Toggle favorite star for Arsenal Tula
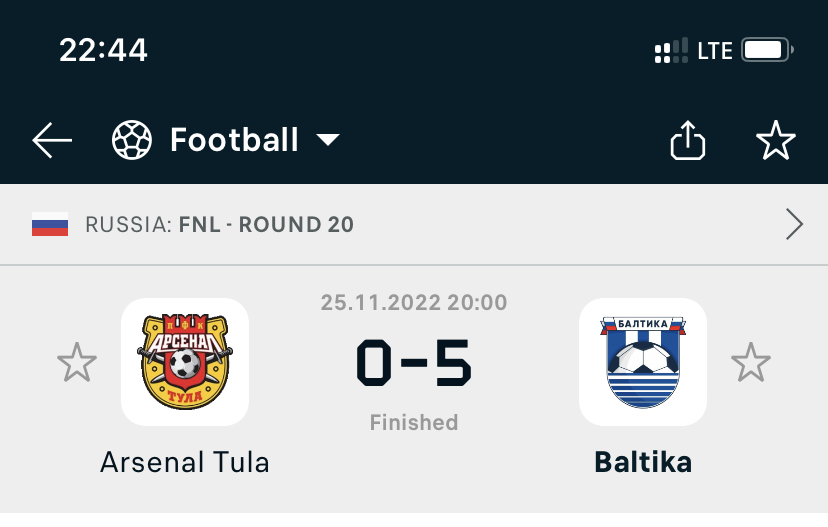Screen dimensions: 828x527 click(76, 362)
